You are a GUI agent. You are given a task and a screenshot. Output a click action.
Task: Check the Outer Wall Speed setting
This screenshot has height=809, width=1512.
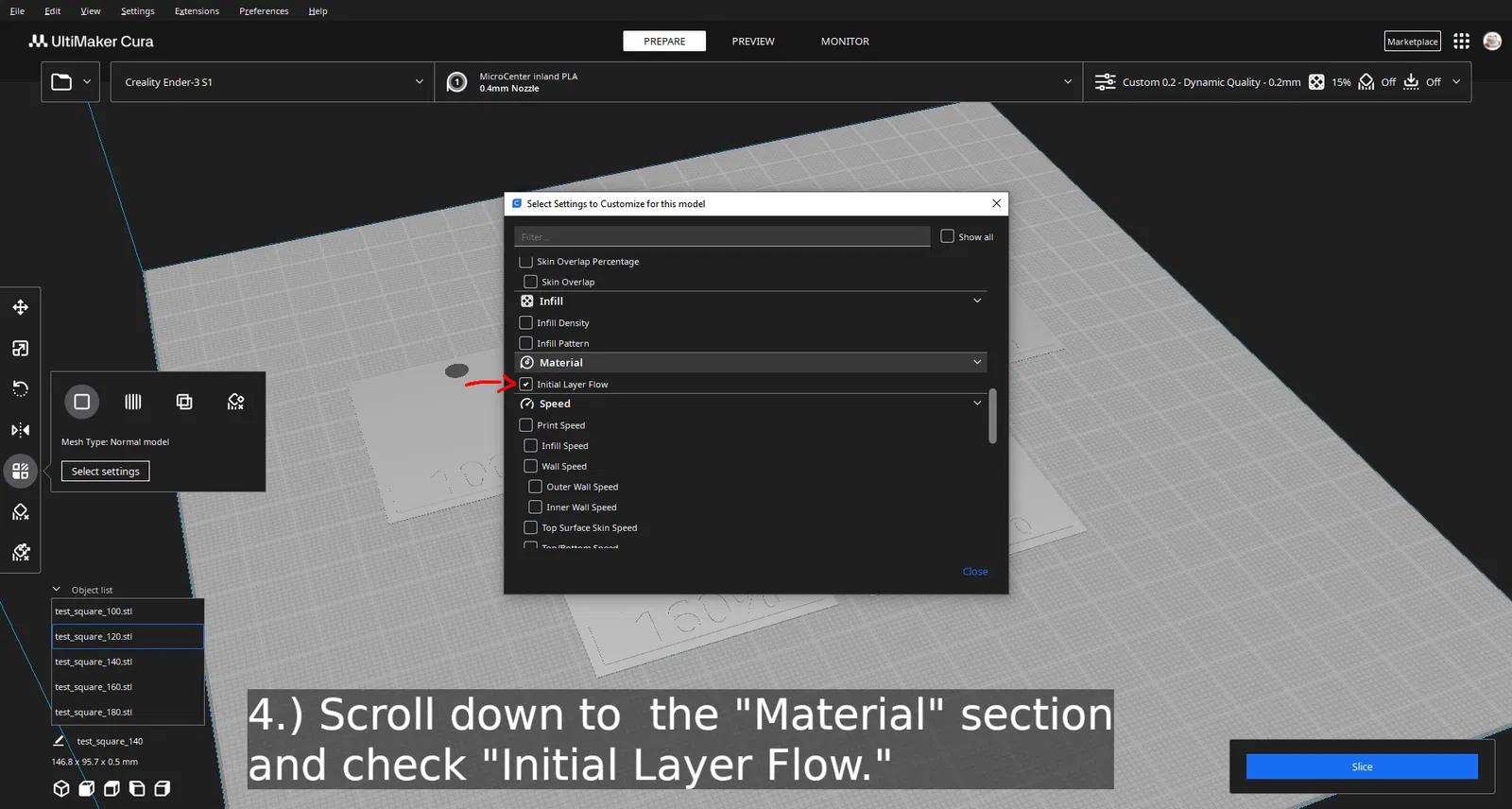tap(536, 487)
